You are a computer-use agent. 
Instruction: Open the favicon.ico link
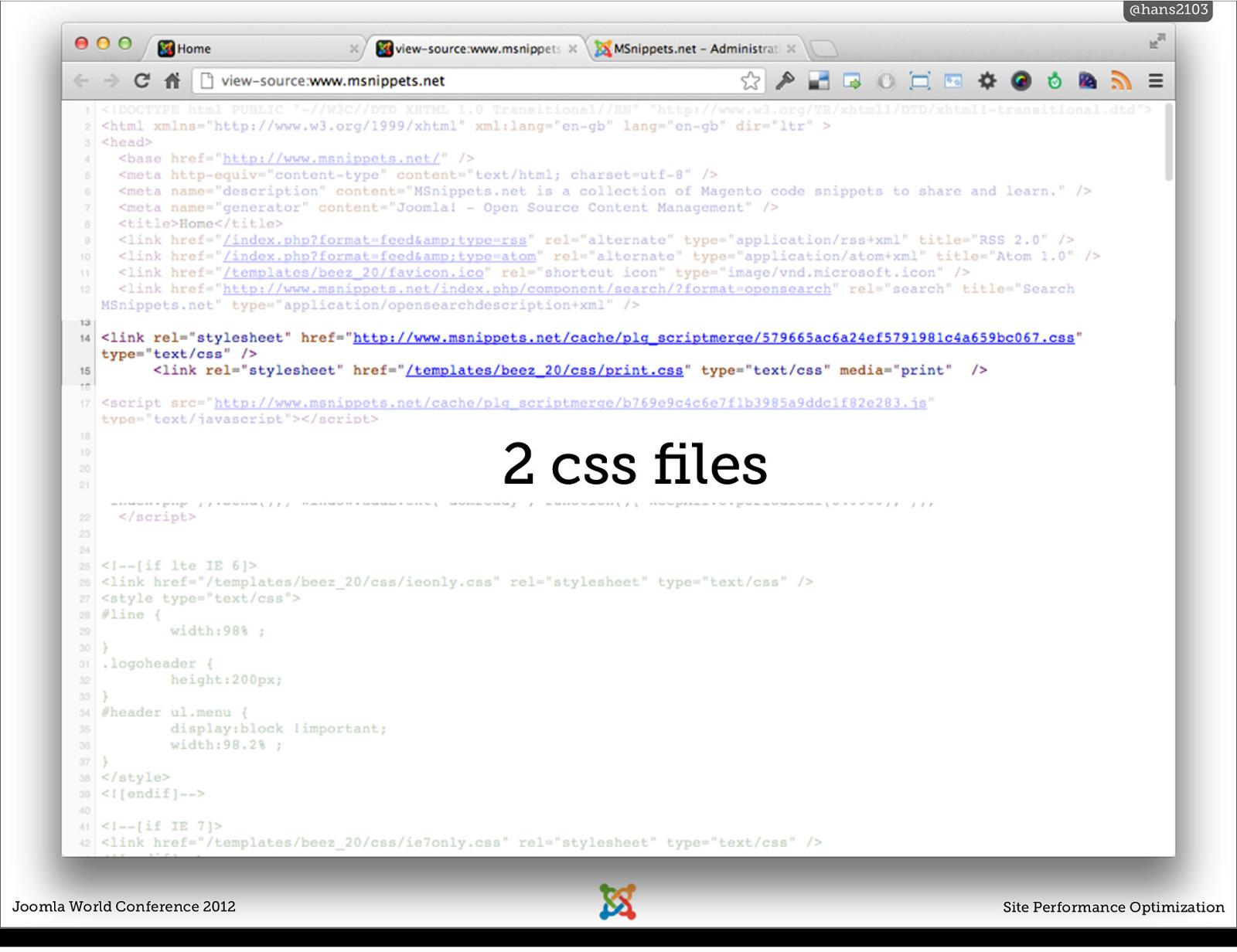[x=353, y=273]
